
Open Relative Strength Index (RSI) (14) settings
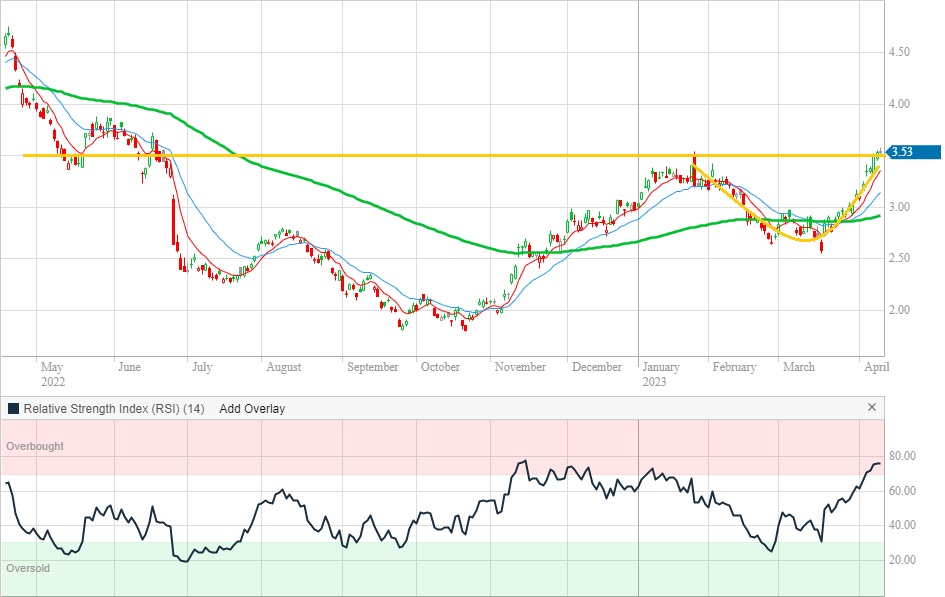[113, 409]
